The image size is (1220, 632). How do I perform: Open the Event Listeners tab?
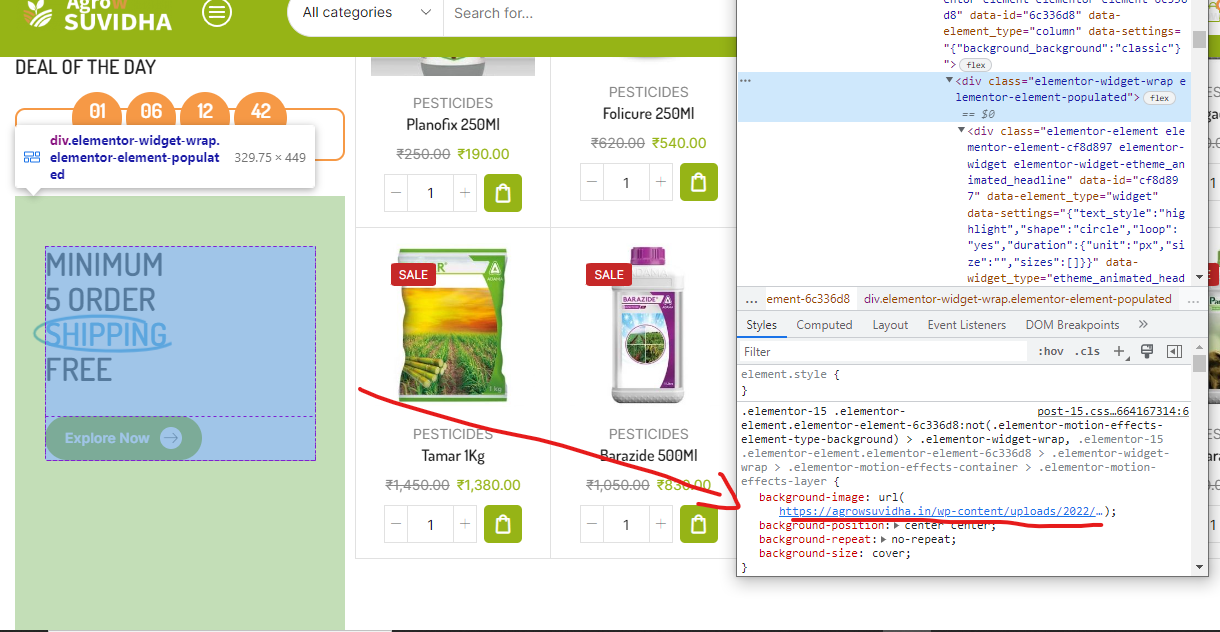[x=967, y=325]
